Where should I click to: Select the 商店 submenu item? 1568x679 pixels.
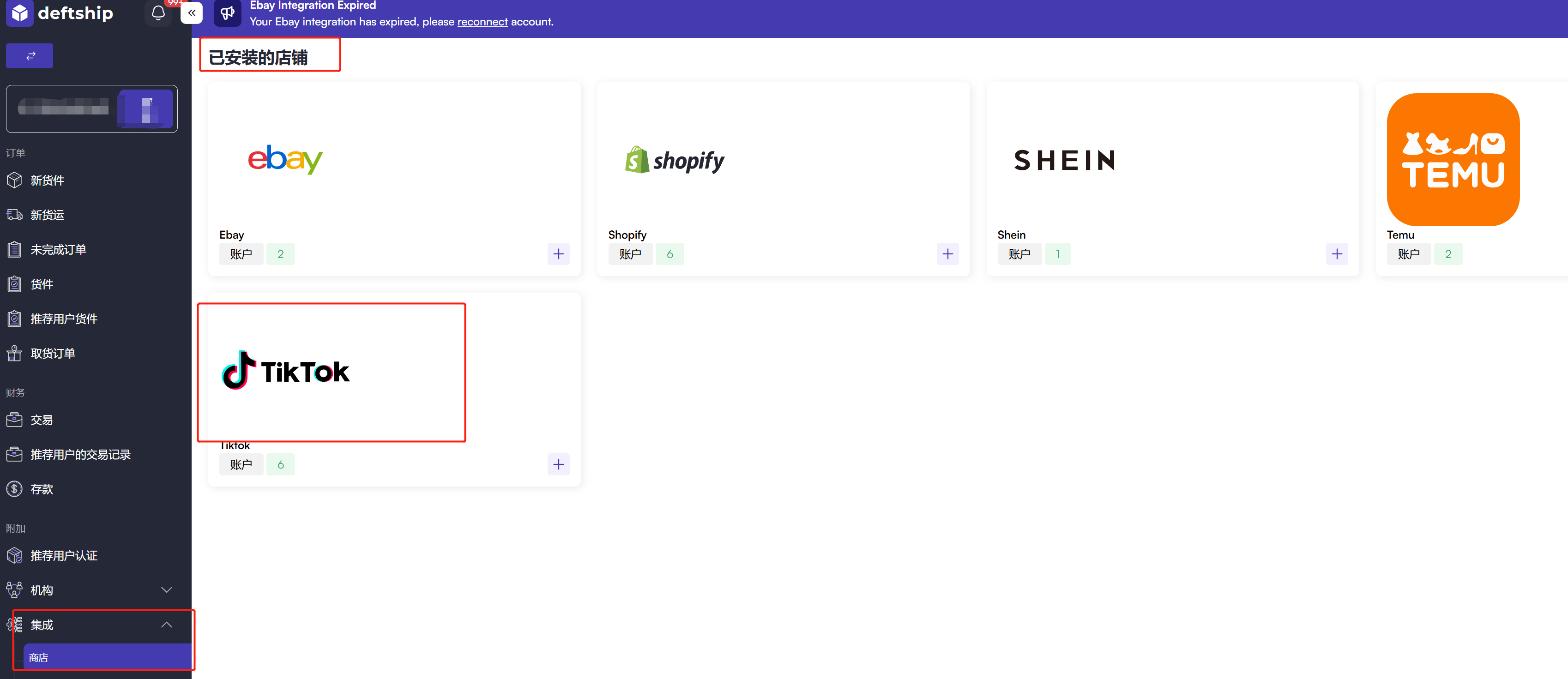pyautogui.click(x=107, y=658)
